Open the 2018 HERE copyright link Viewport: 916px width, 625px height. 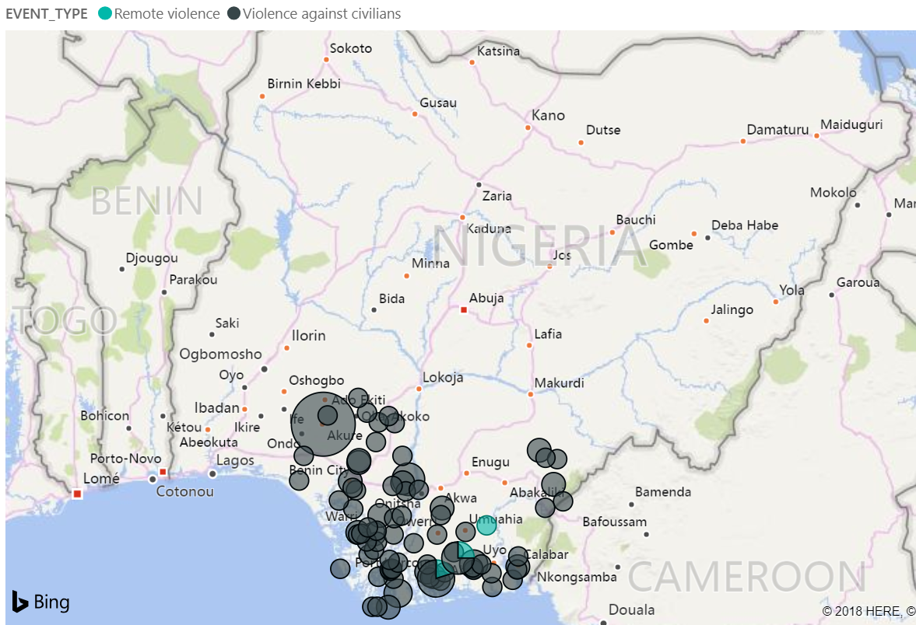(x=867, y=610)
